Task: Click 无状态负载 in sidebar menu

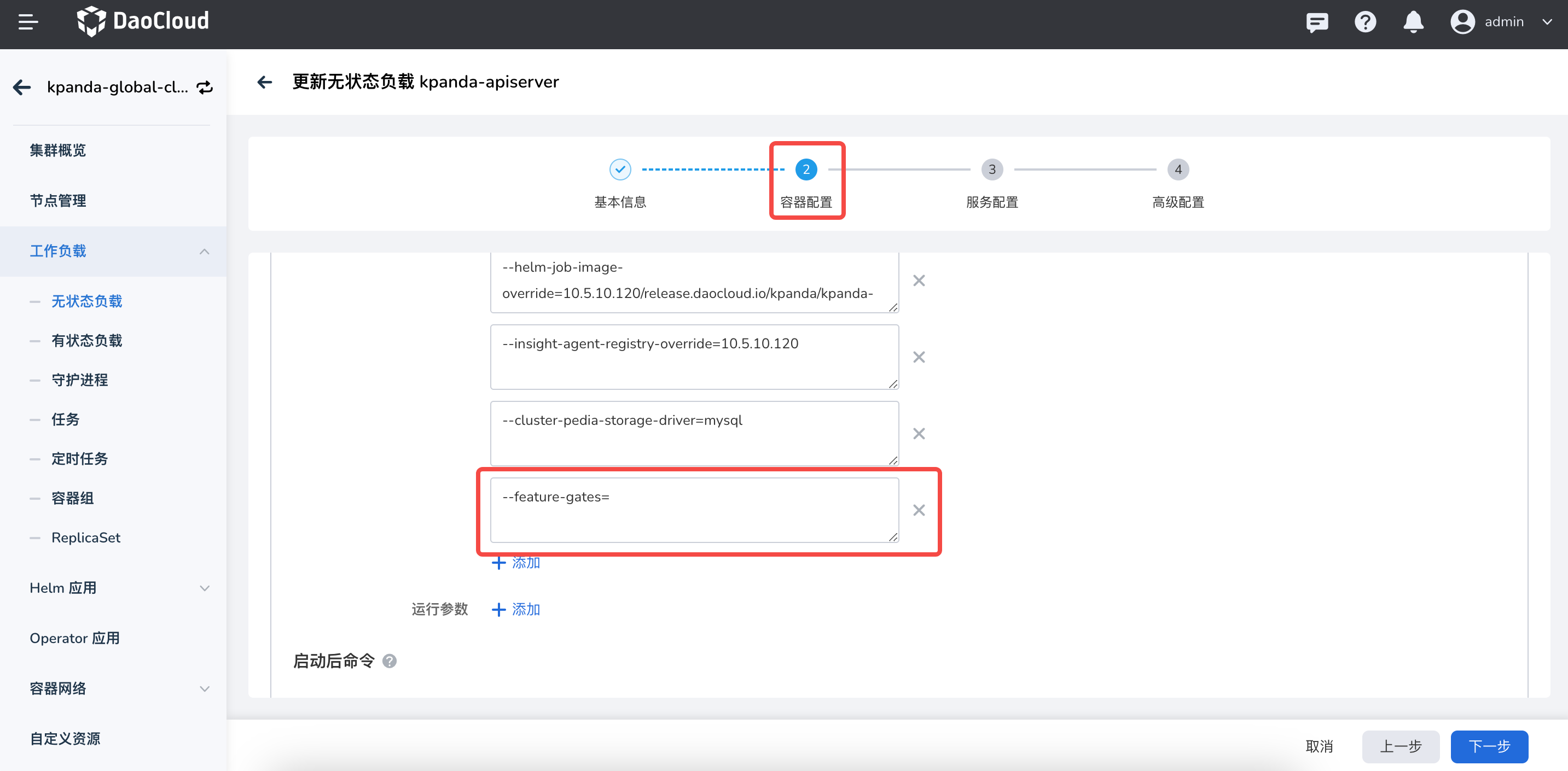Action: point(91,300)
